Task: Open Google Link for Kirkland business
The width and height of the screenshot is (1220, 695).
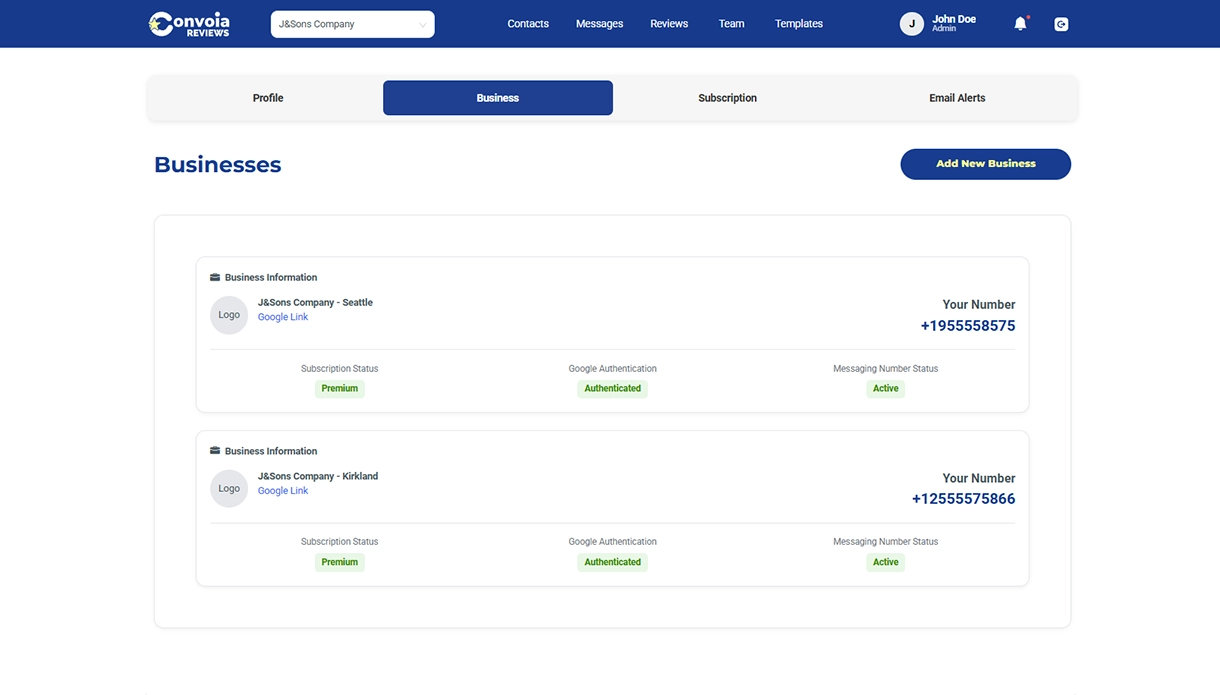Action: point(283,491)
